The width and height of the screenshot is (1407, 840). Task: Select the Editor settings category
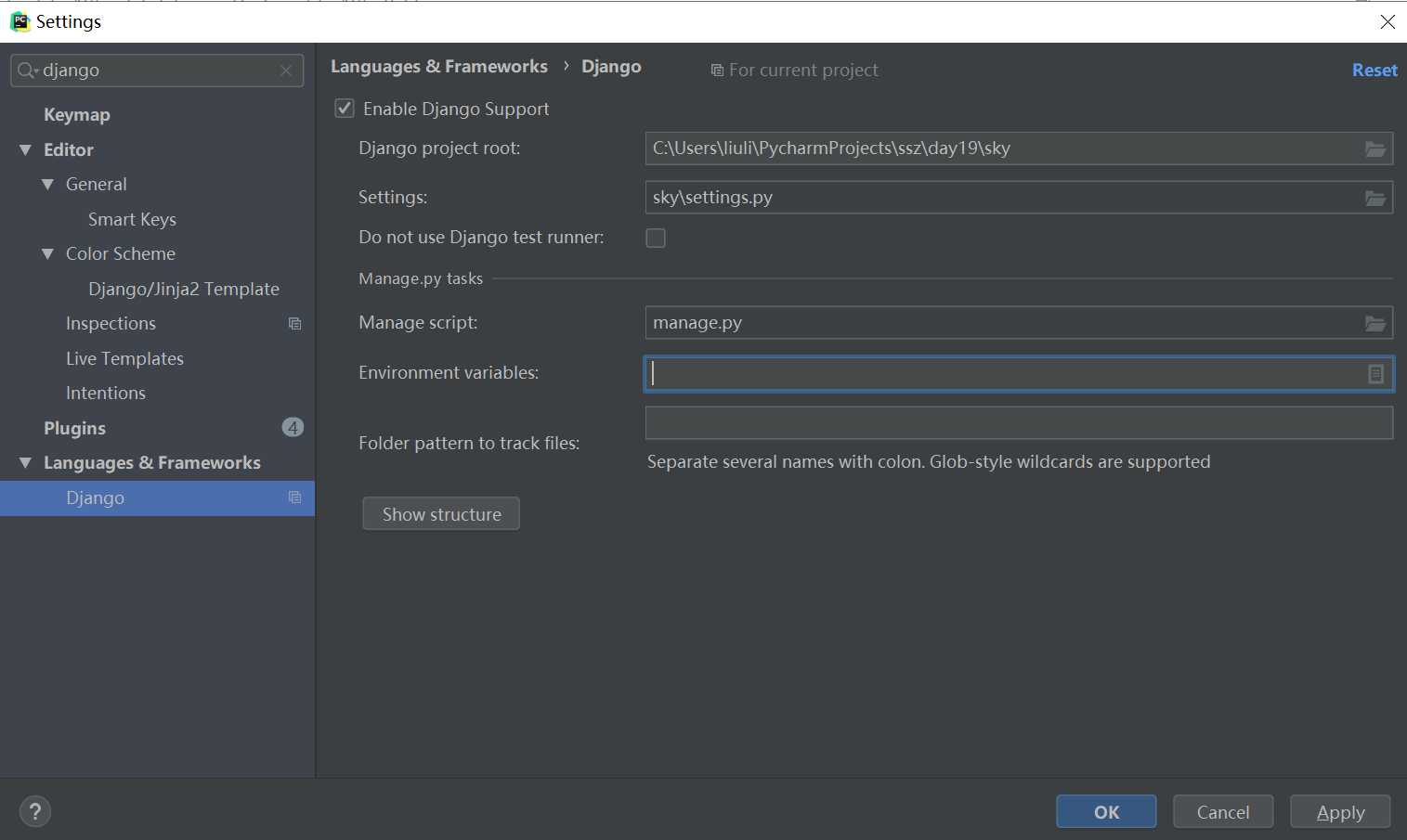[x=69, y=149]
